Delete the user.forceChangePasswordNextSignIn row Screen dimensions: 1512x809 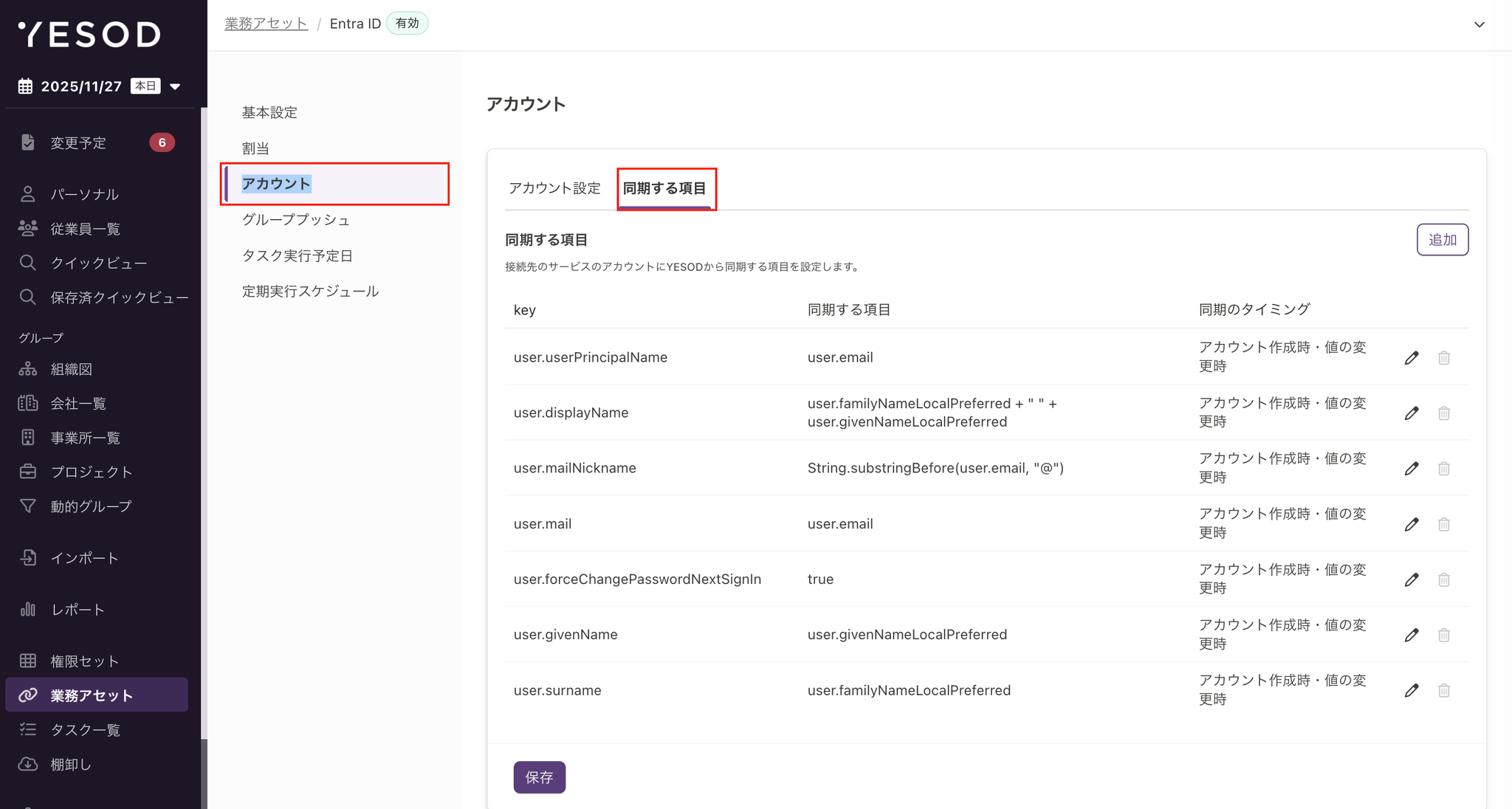[1443, 579]
